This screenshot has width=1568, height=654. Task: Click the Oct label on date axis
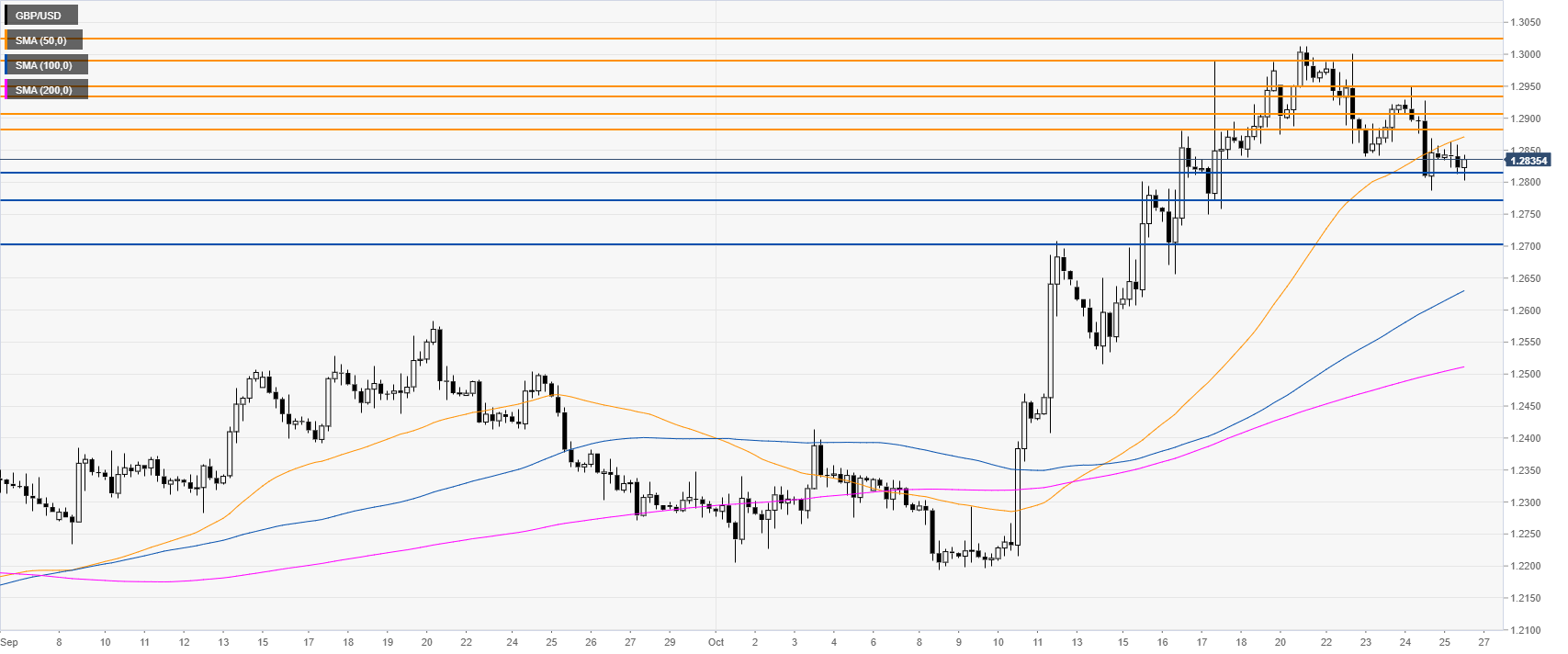[716, 642]
